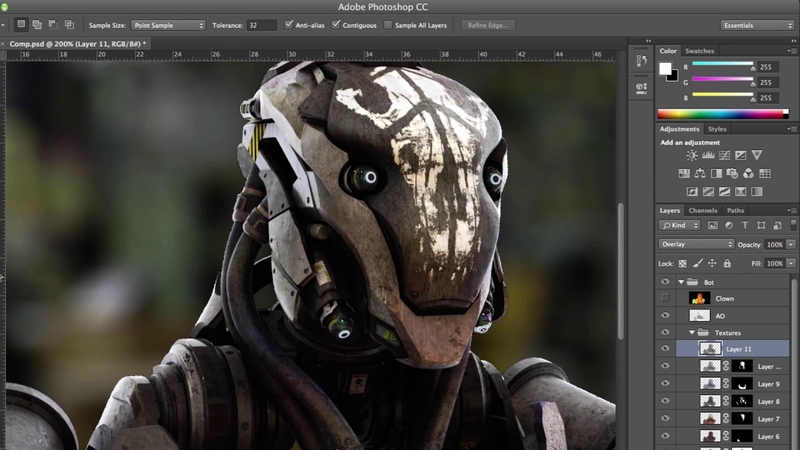Add a Levels adjustment layer
The height and width of the screenshot is (450, 800).
(x=708, y=156)
